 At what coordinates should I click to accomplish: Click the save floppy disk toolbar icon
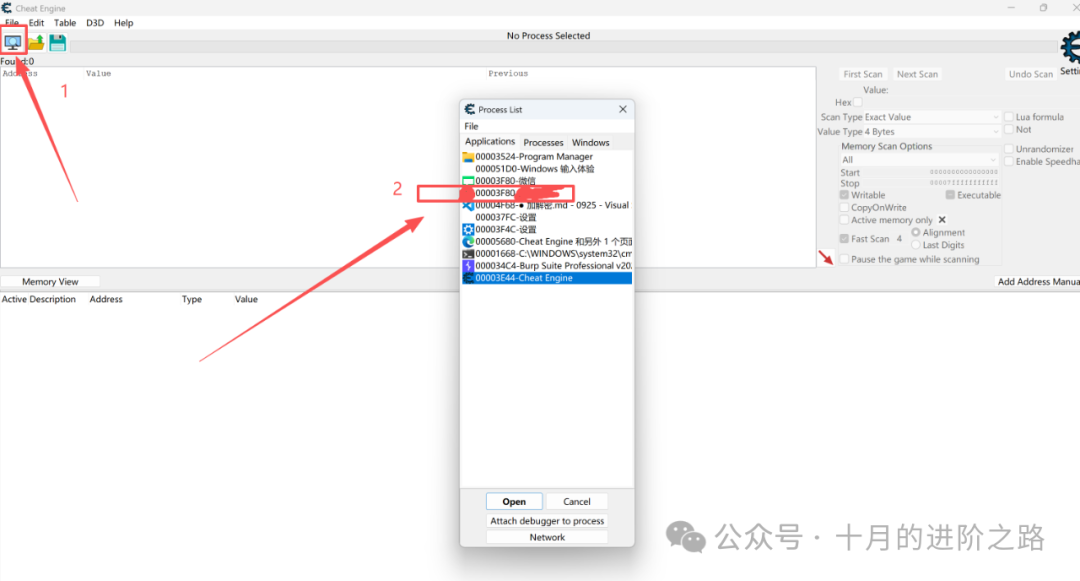tap(58, 43)
